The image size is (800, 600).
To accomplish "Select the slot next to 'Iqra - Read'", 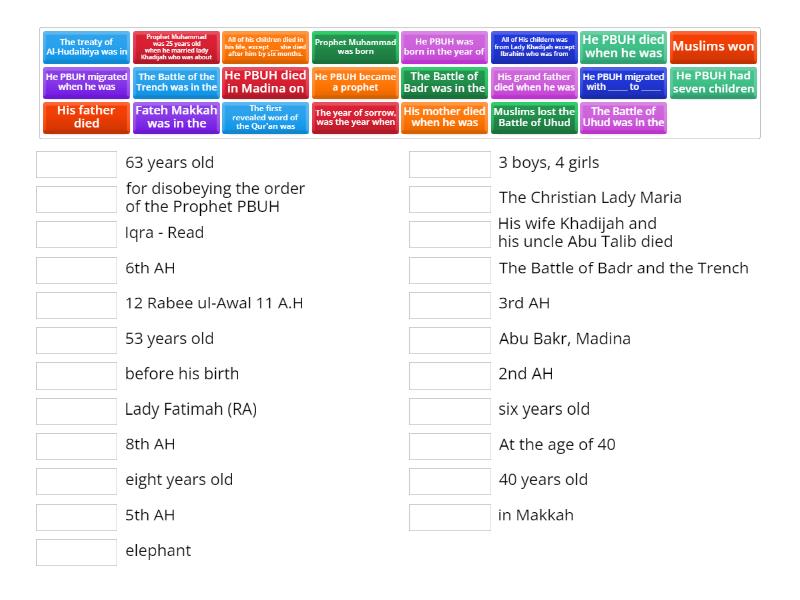I will point(77,233).
